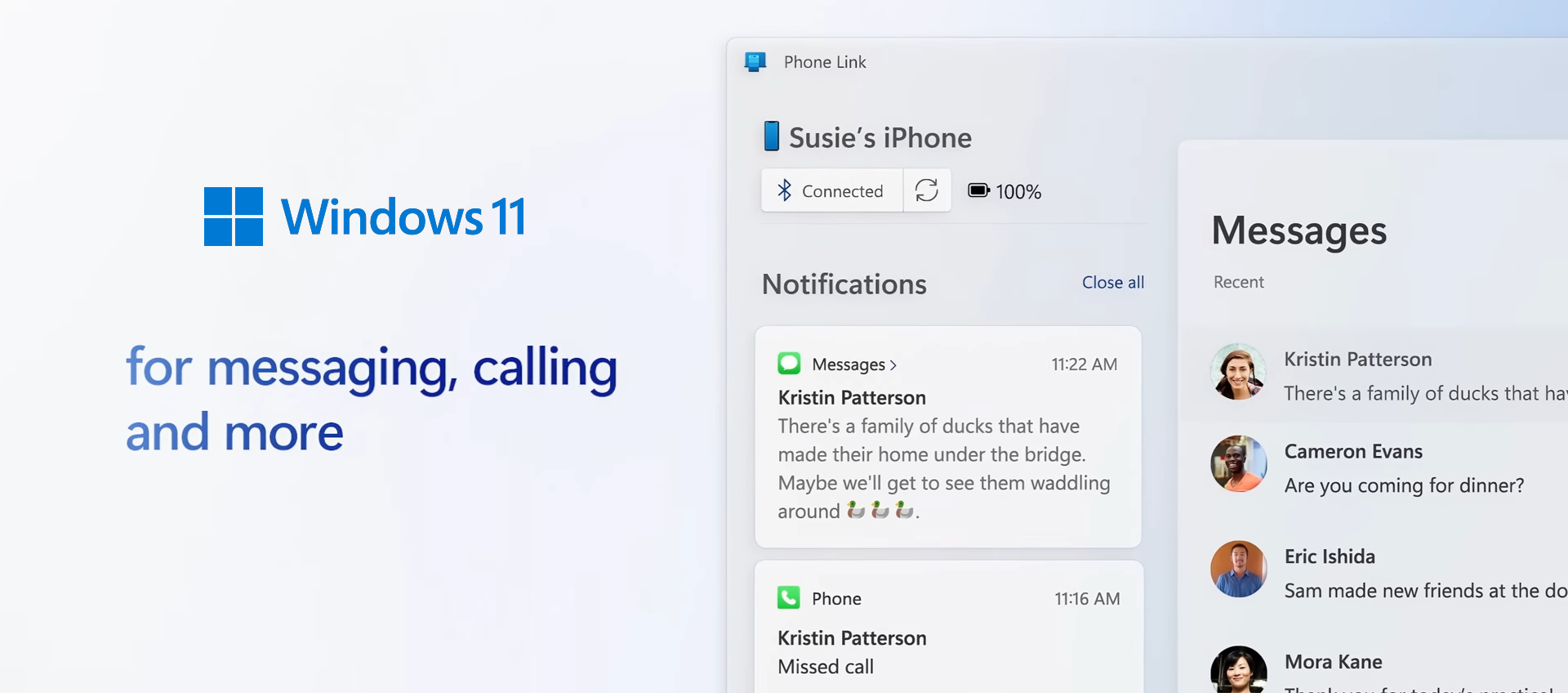Open the ducks message notification from Kristin Patterson
The width and height of the screenshot is (1568, 693).
[948, 437]
